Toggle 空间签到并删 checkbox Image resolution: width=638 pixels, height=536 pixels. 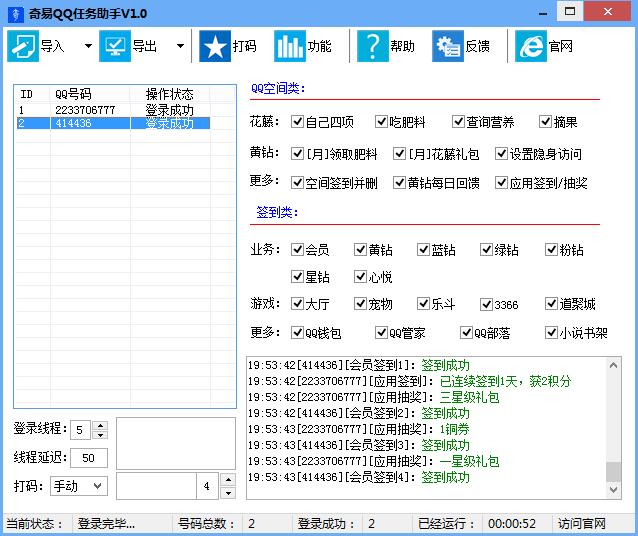click(x=297, y=183)
